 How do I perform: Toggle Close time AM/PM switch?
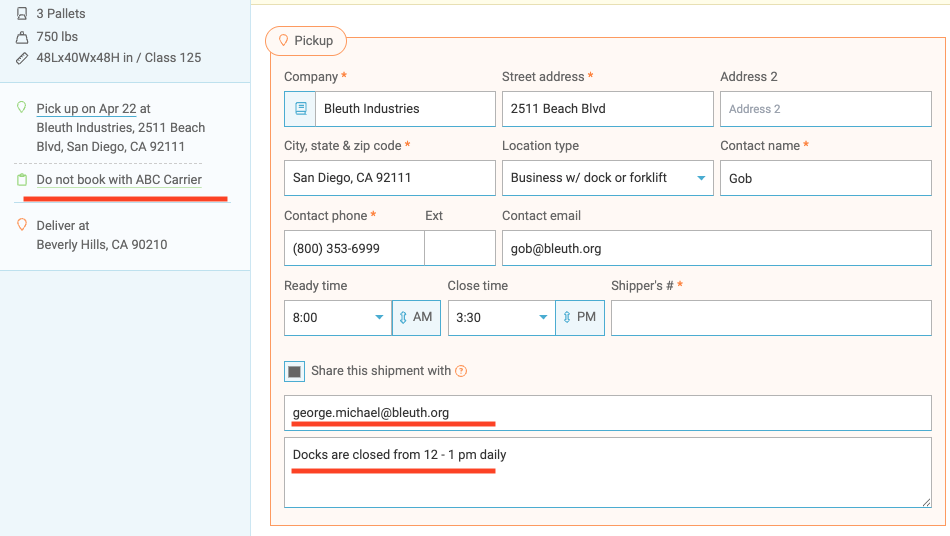580,317
